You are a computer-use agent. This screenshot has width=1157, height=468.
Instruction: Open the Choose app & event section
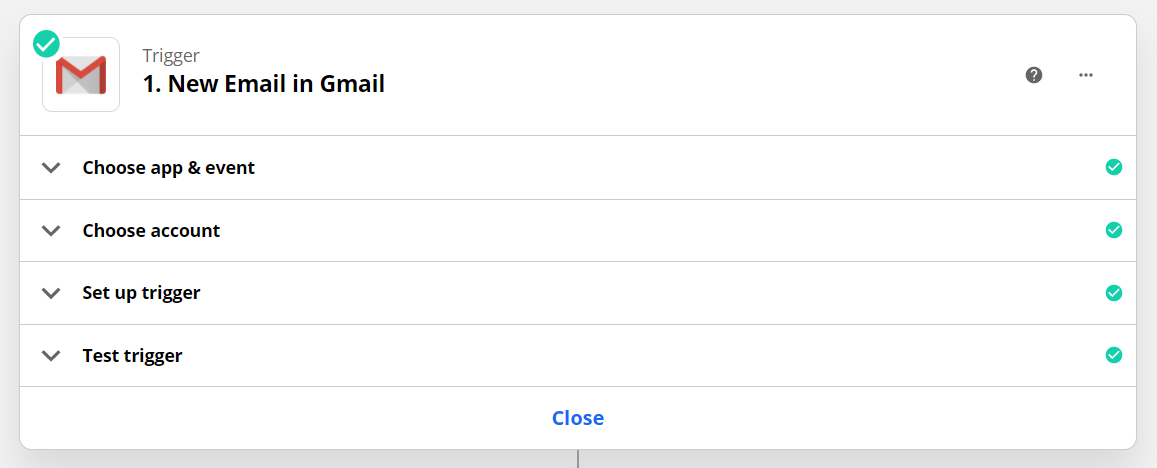click(168, 168)
